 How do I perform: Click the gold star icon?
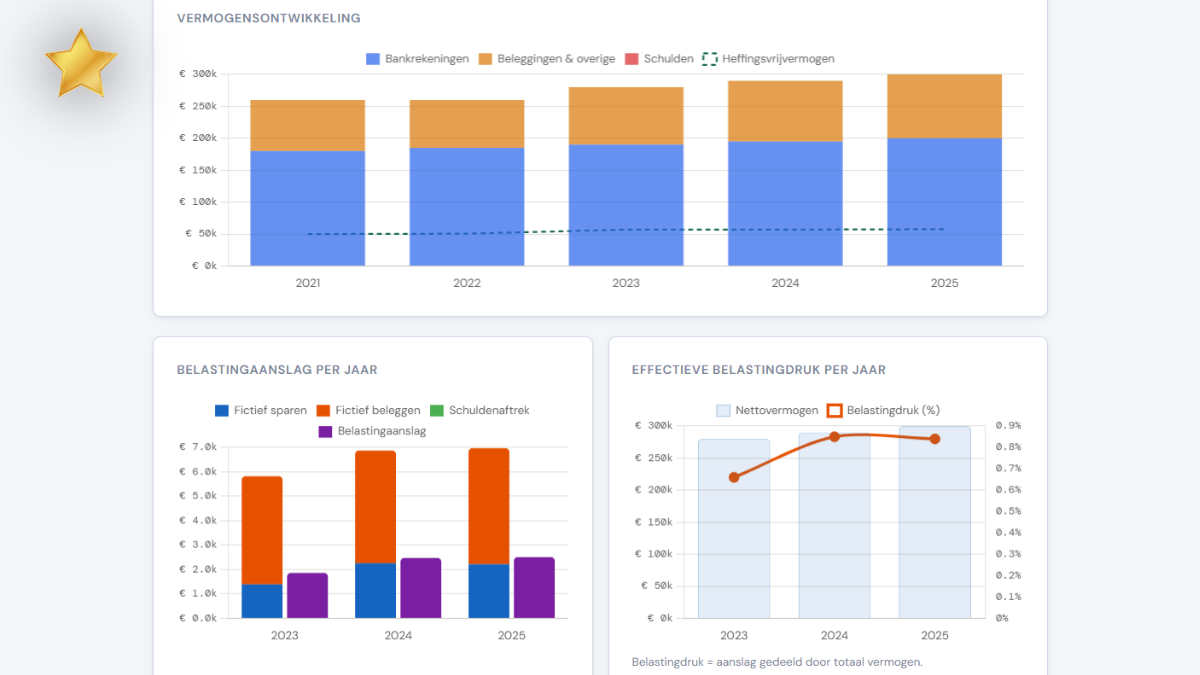[81, 63]
